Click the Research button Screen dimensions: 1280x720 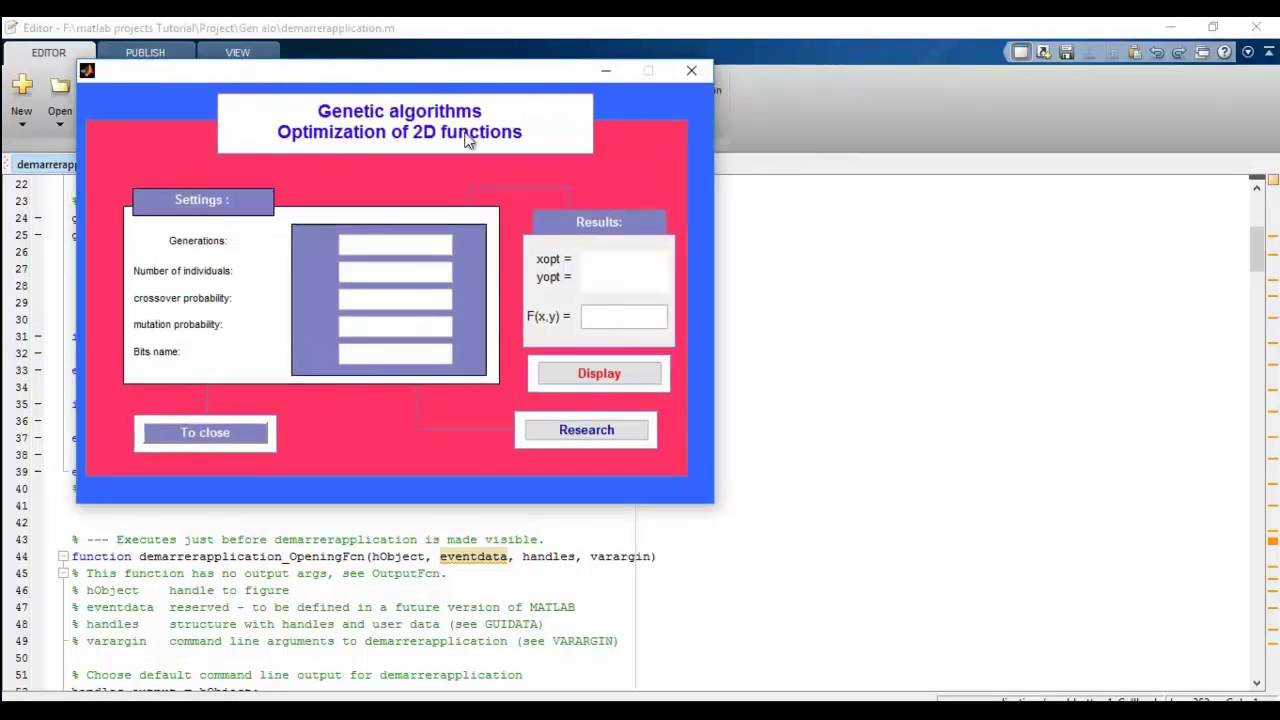click(x=586, y=430)
